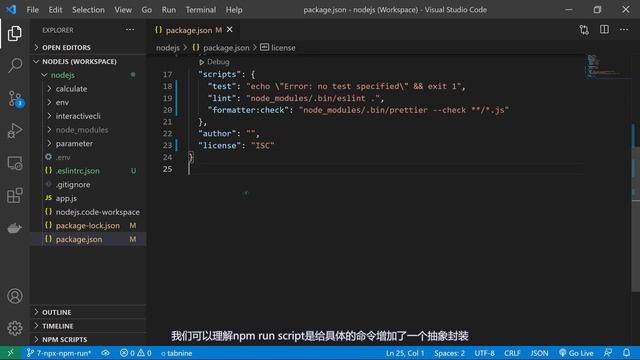The image size is (640, 360).
Task: Open the Remote Explorer view
Action: coord(15,163)
